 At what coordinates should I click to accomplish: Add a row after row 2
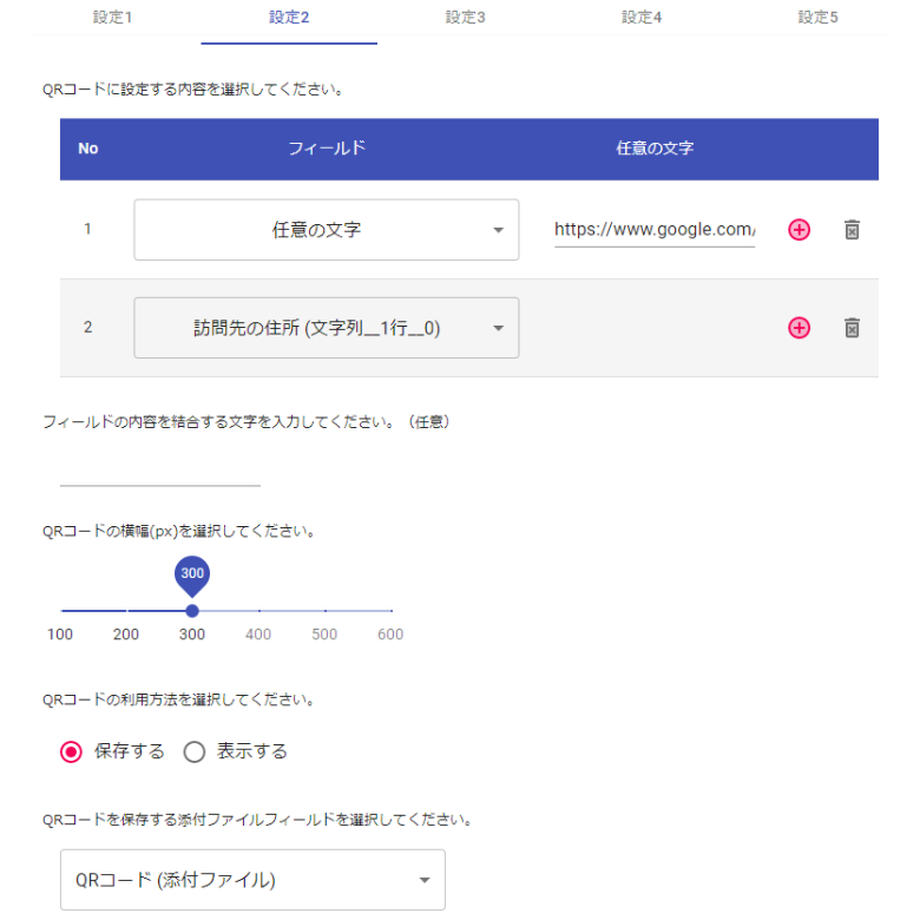799,327
